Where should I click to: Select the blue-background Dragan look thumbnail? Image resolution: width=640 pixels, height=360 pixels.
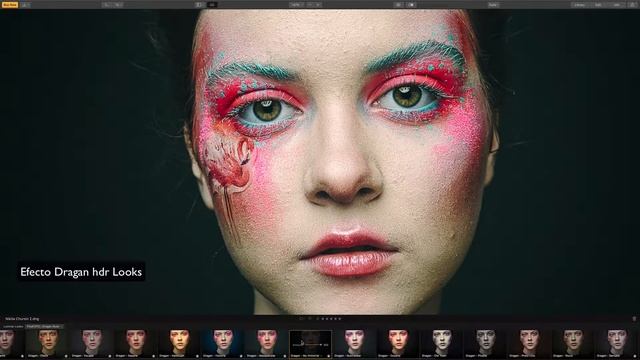(x=223, y=343)
